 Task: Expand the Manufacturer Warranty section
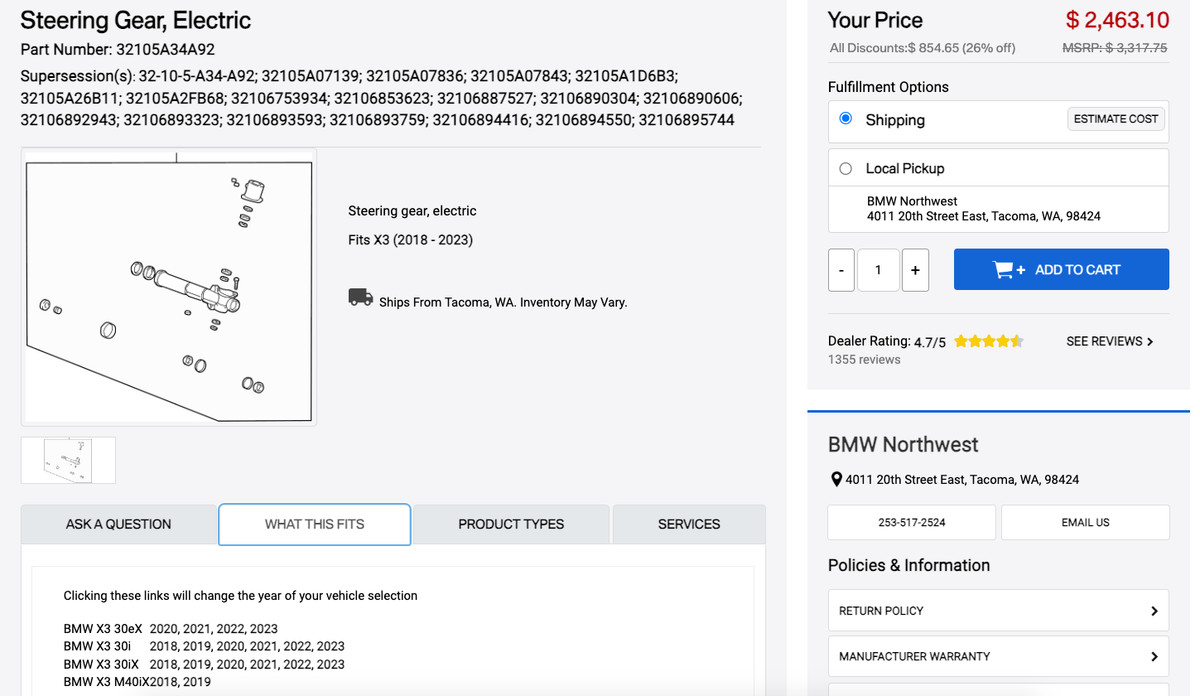coord(998,656)
